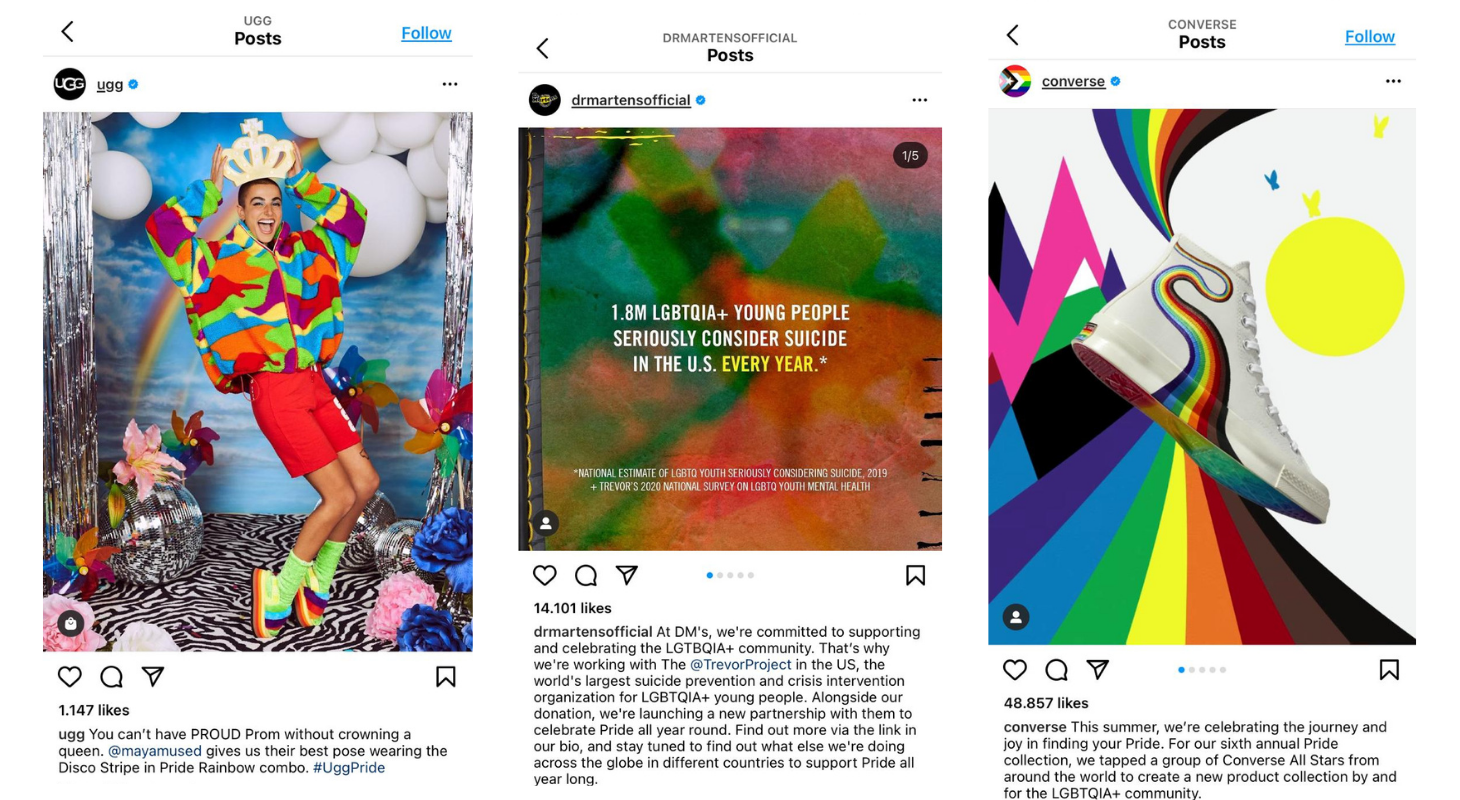Open the #UggPride hashtag
1460x800 pixels.
click(348, 768)
